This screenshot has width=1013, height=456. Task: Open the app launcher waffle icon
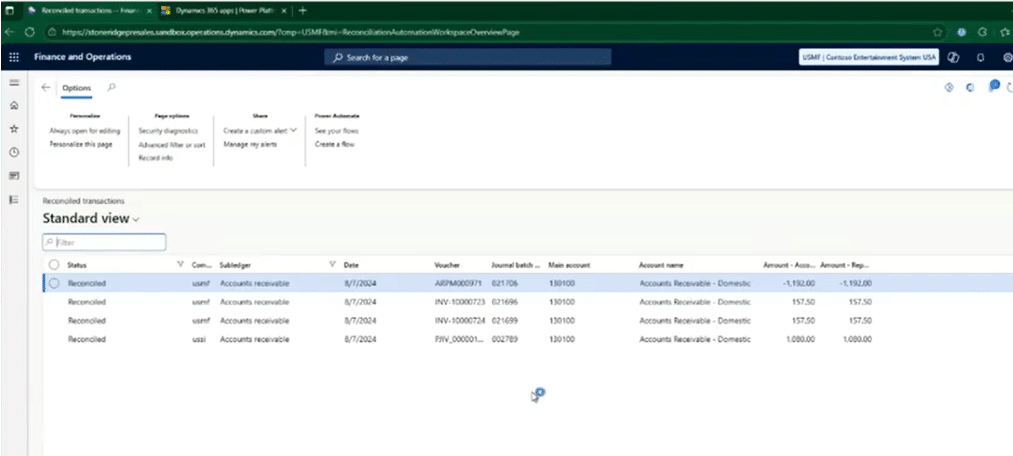click(x=14, y=57)
